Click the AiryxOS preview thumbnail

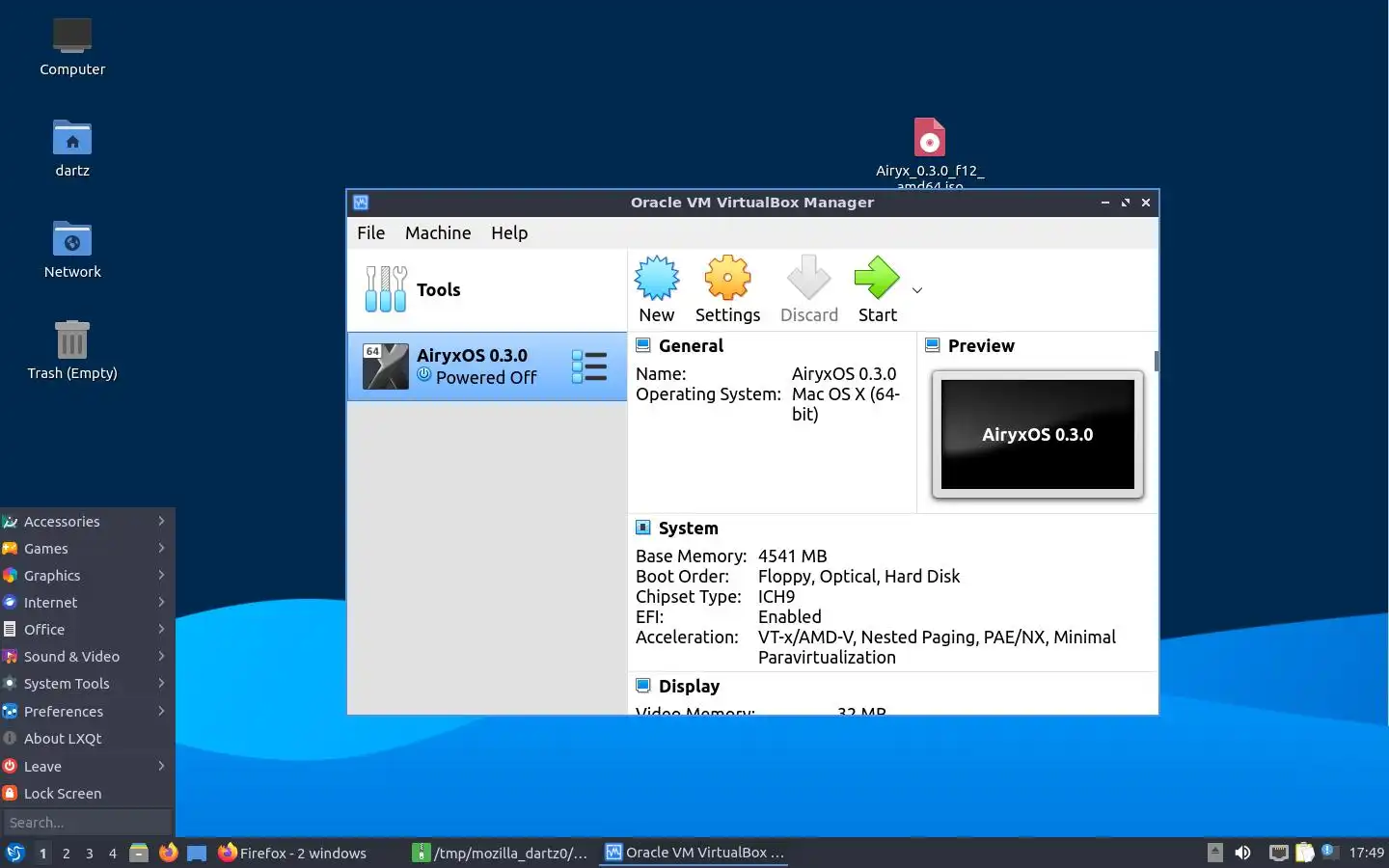click(x=1038, y=434)
